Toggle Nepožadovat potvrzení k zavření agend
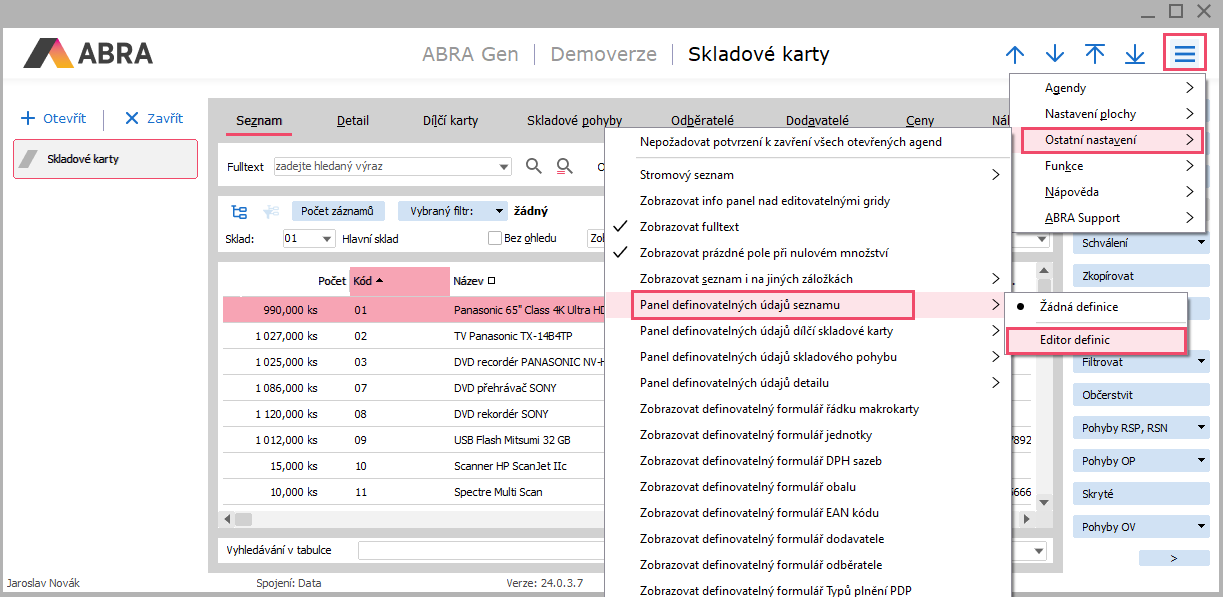The height and width of the screenshot is (597, 1223). (x=807, y=142)
